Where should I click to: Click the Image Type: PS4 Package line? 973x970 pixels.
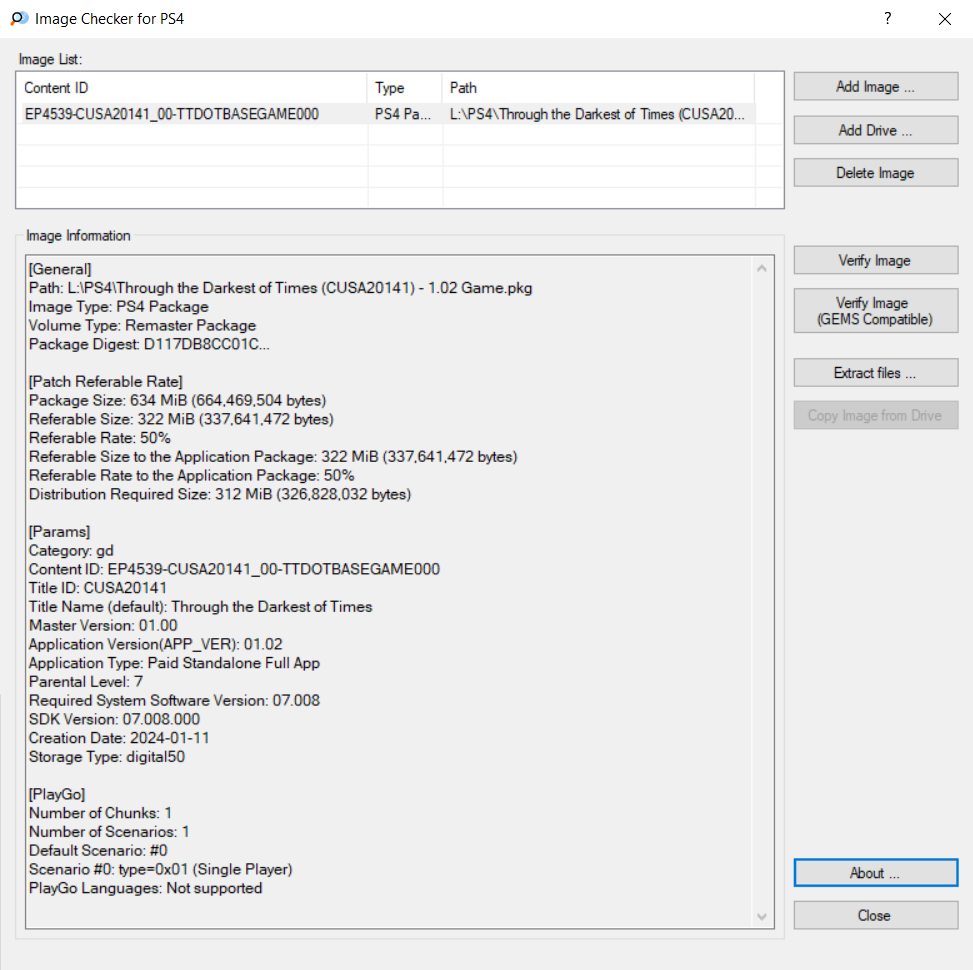tap(119, 307)
